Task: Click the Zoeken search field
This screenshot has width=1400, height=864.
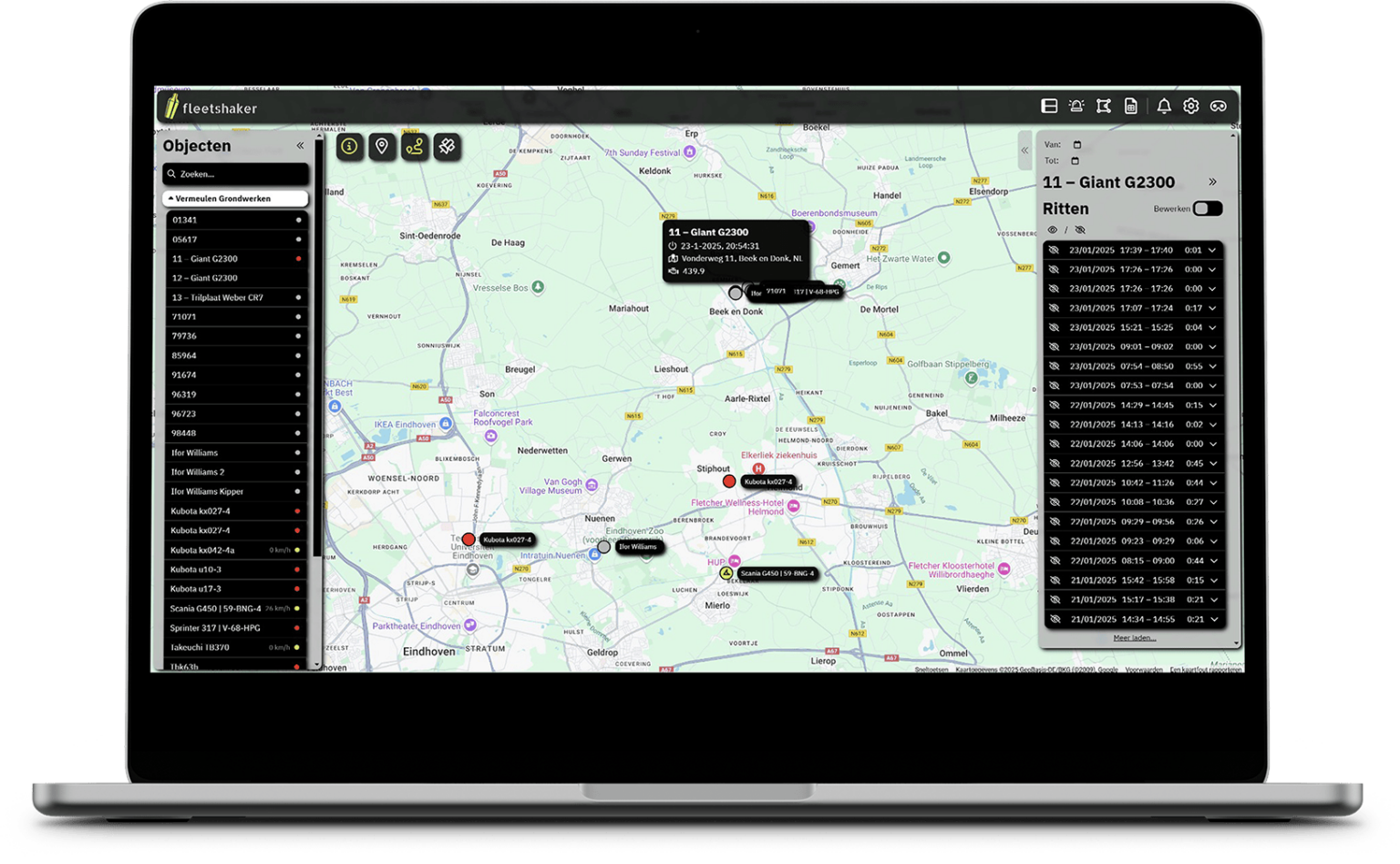Action: 236,173
